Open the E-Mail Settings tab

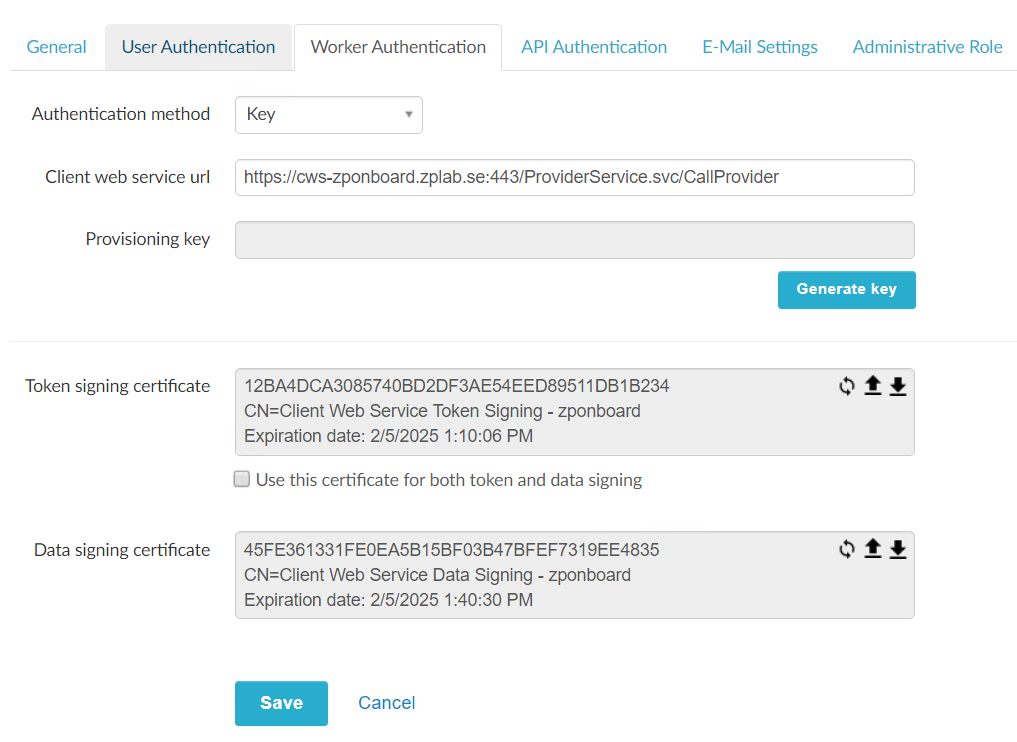click(x=760, y=47)
